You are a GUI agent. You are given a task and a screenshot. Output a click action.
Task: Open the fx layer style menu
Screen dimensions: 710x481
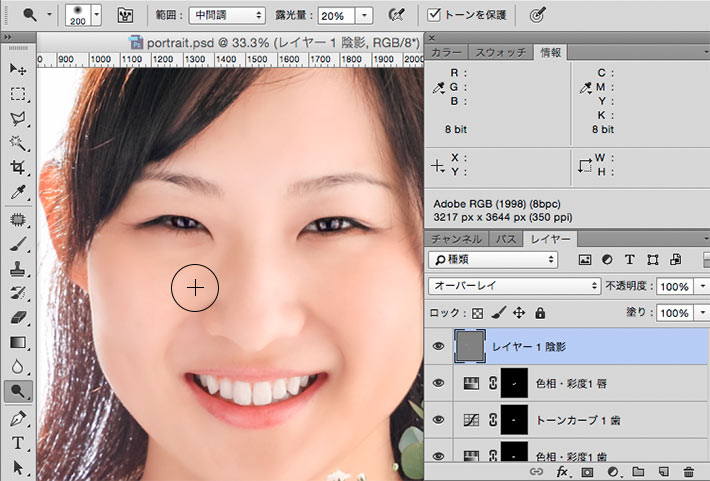click(562, 471)
